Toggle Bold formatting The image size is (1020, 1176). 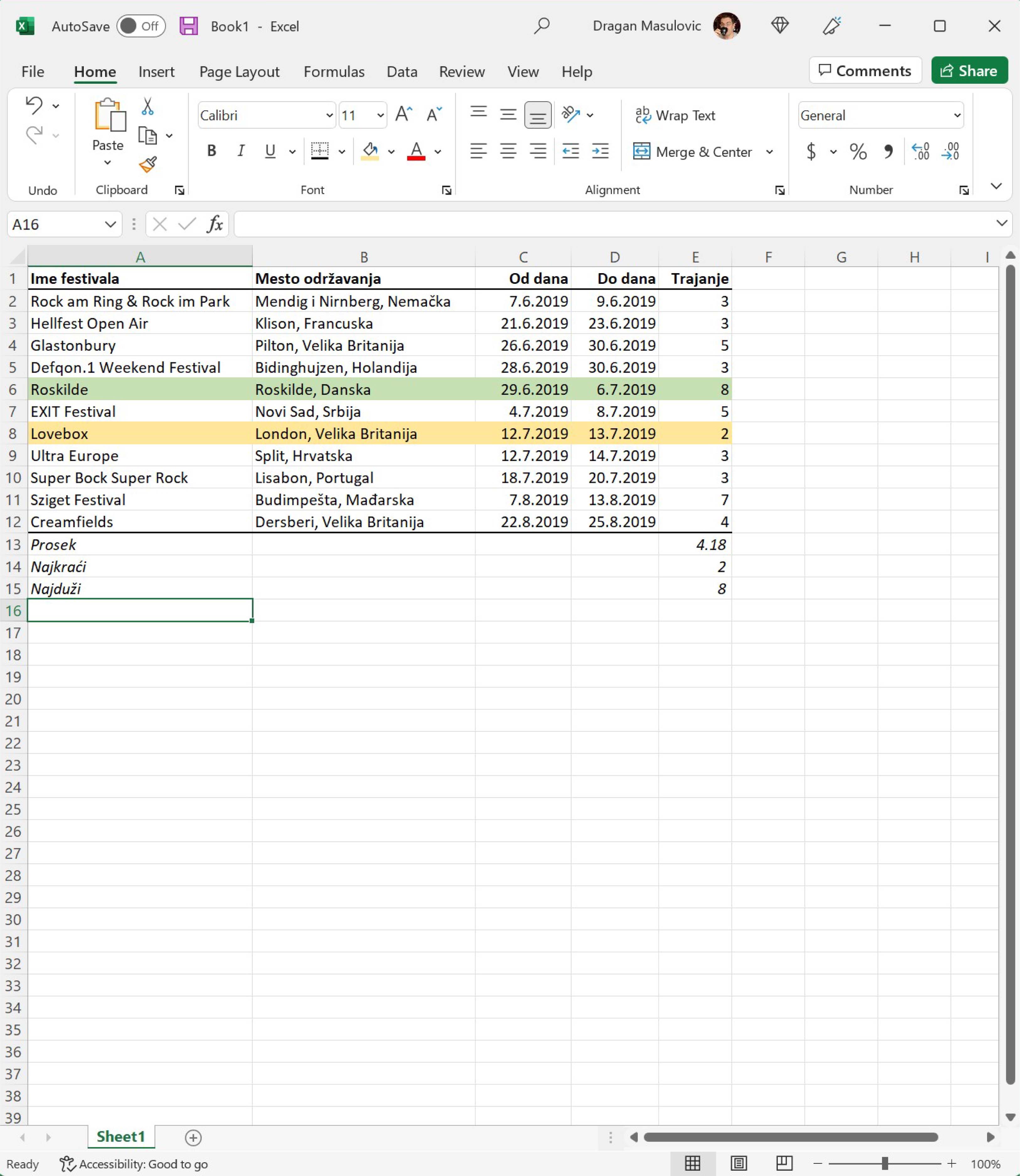211,151
